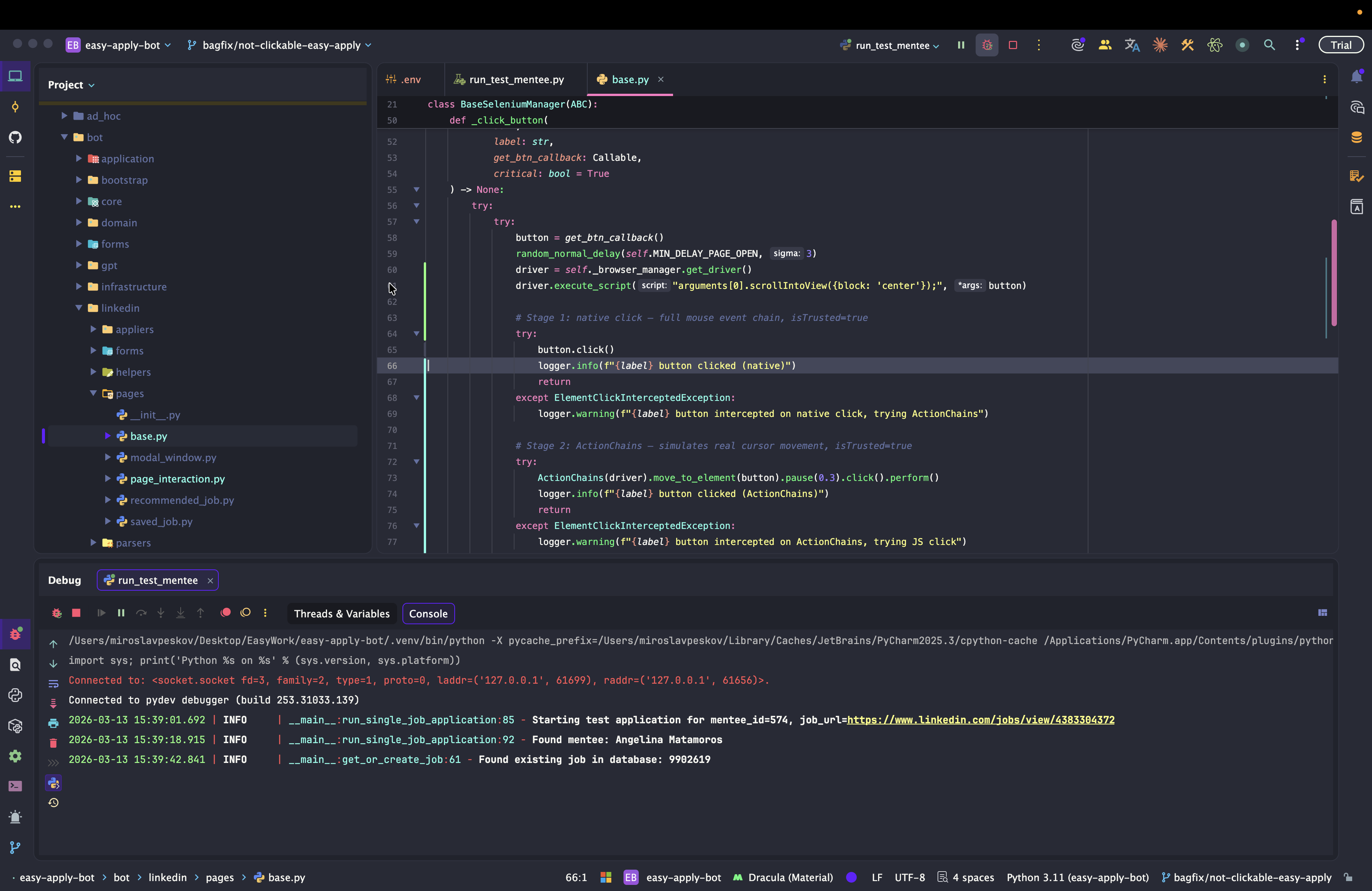This screenshot has height=891, width=1372.
Task: Open Terminal tool window icon
Action: 16,786
